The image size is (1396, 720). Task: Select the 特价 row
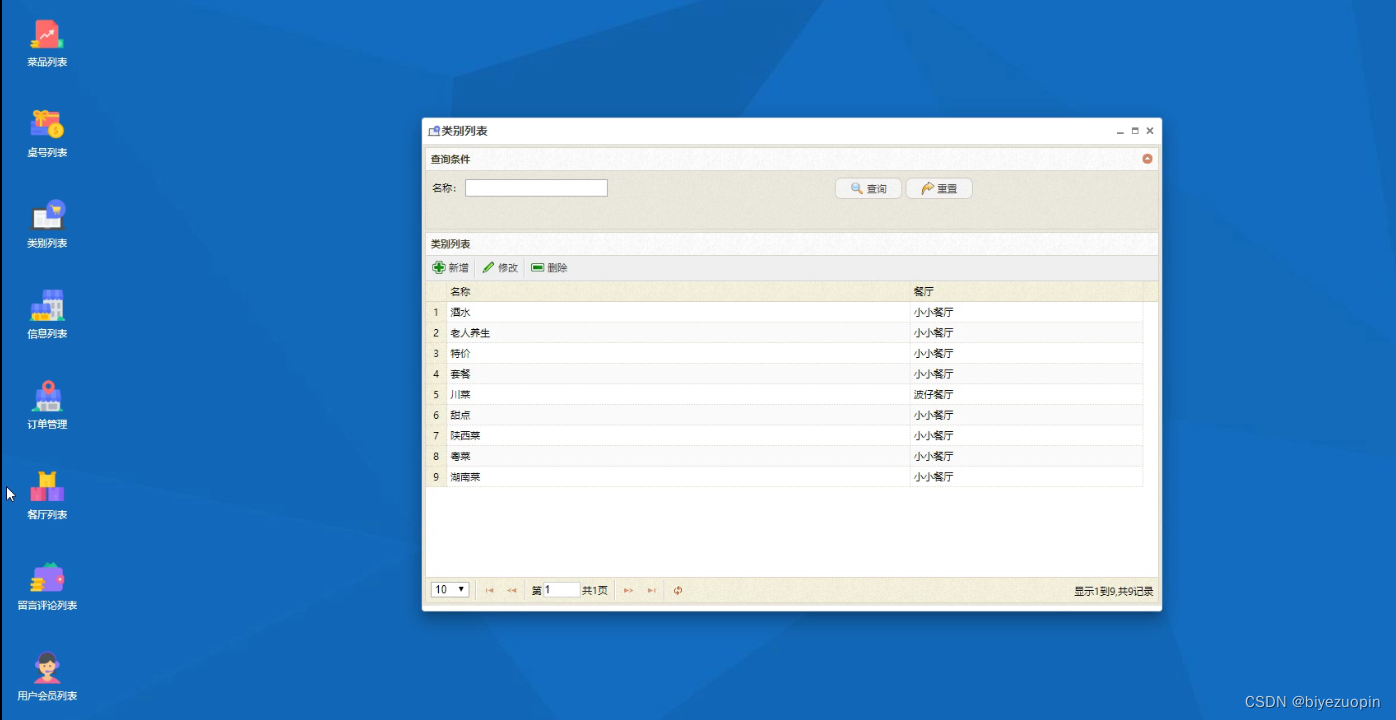pyautogui.click(x=784, y=353)
